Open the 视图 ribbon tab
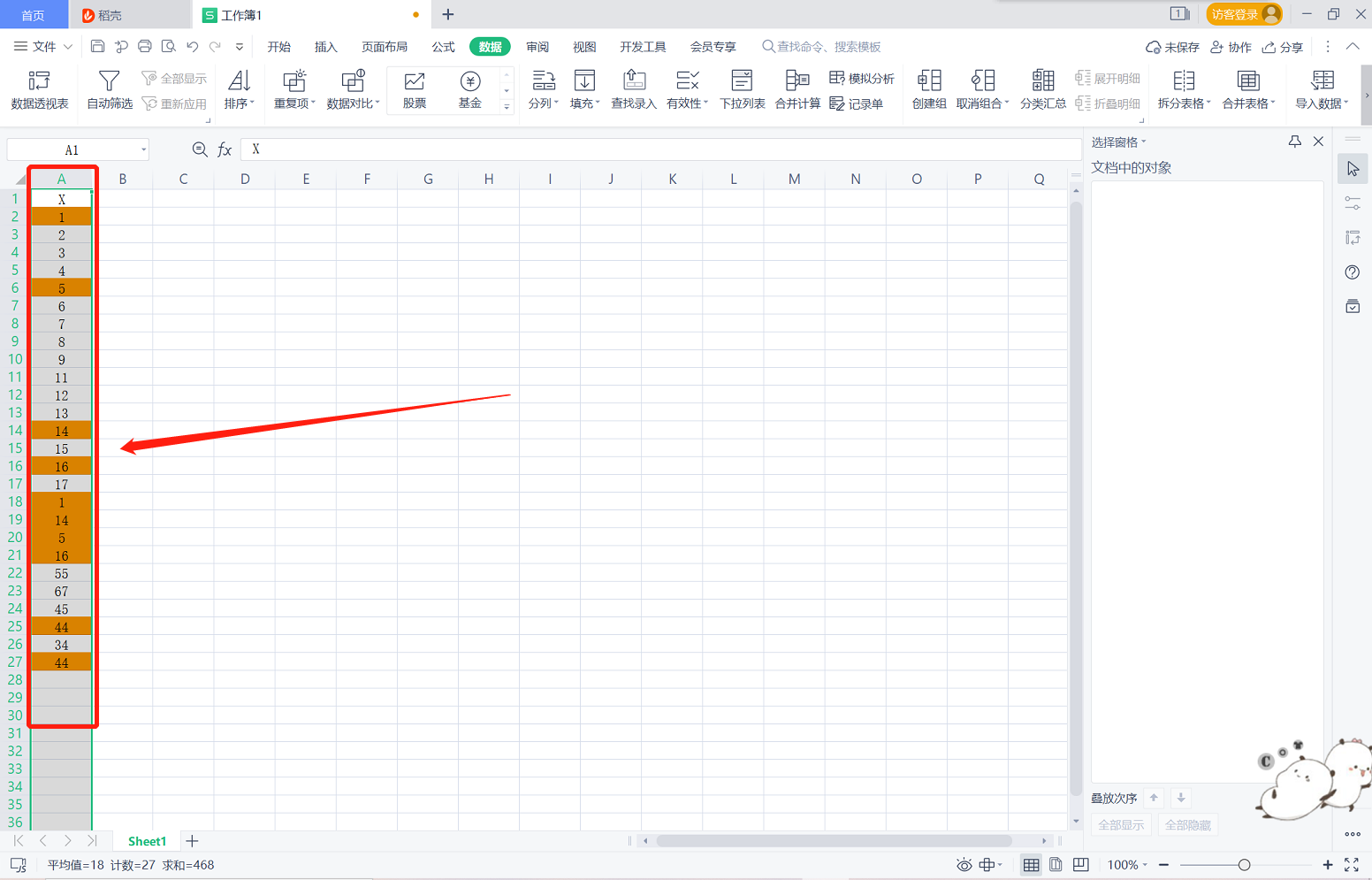This screenshot has height=880, width=1372. [x=584, y=47]
